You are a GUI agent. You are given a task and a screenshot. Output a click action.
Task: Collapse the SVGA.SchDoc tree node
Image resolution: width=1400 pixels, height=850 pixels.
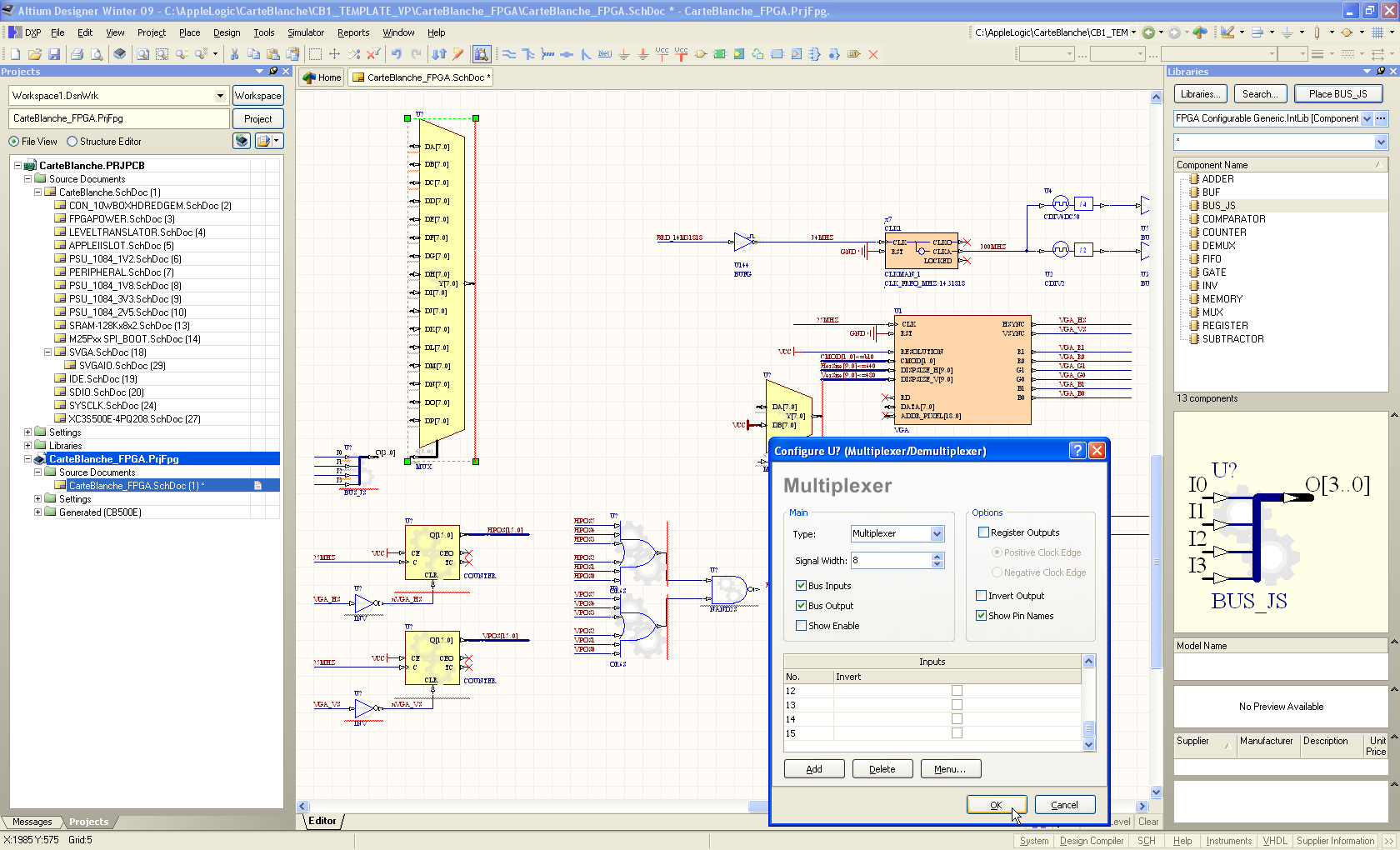coord(47,352)
